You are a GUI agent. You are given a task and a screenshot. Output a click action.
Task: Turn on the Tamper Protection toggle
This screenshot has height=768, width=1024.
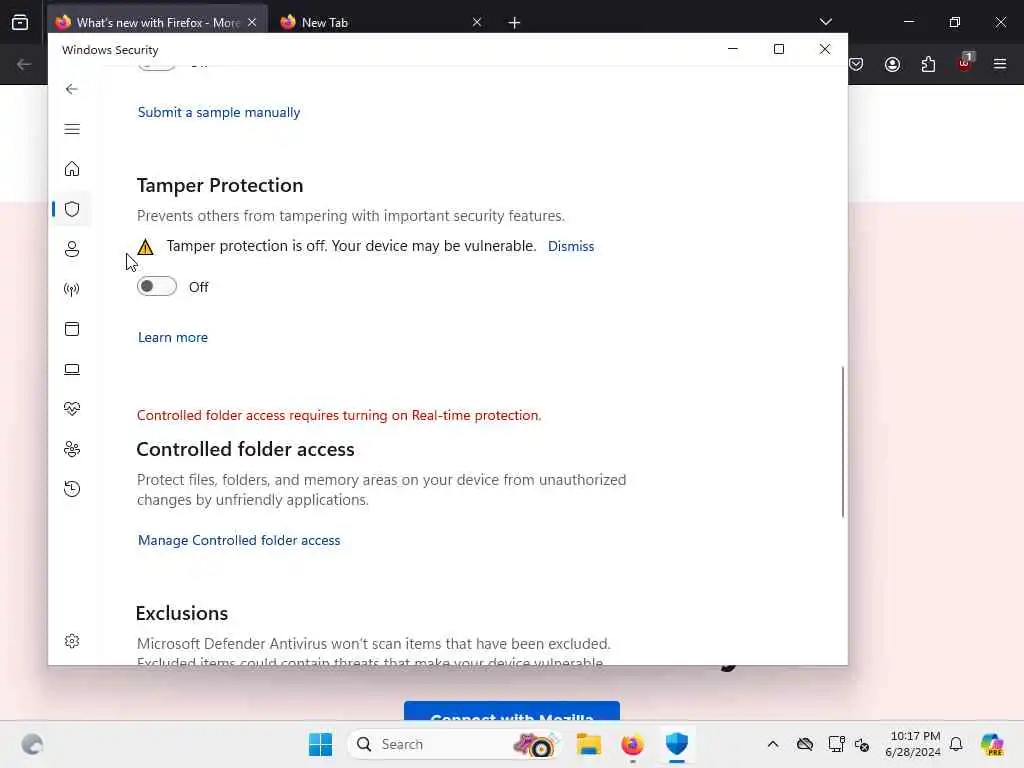pyautogui.click(x=157, y=287)
